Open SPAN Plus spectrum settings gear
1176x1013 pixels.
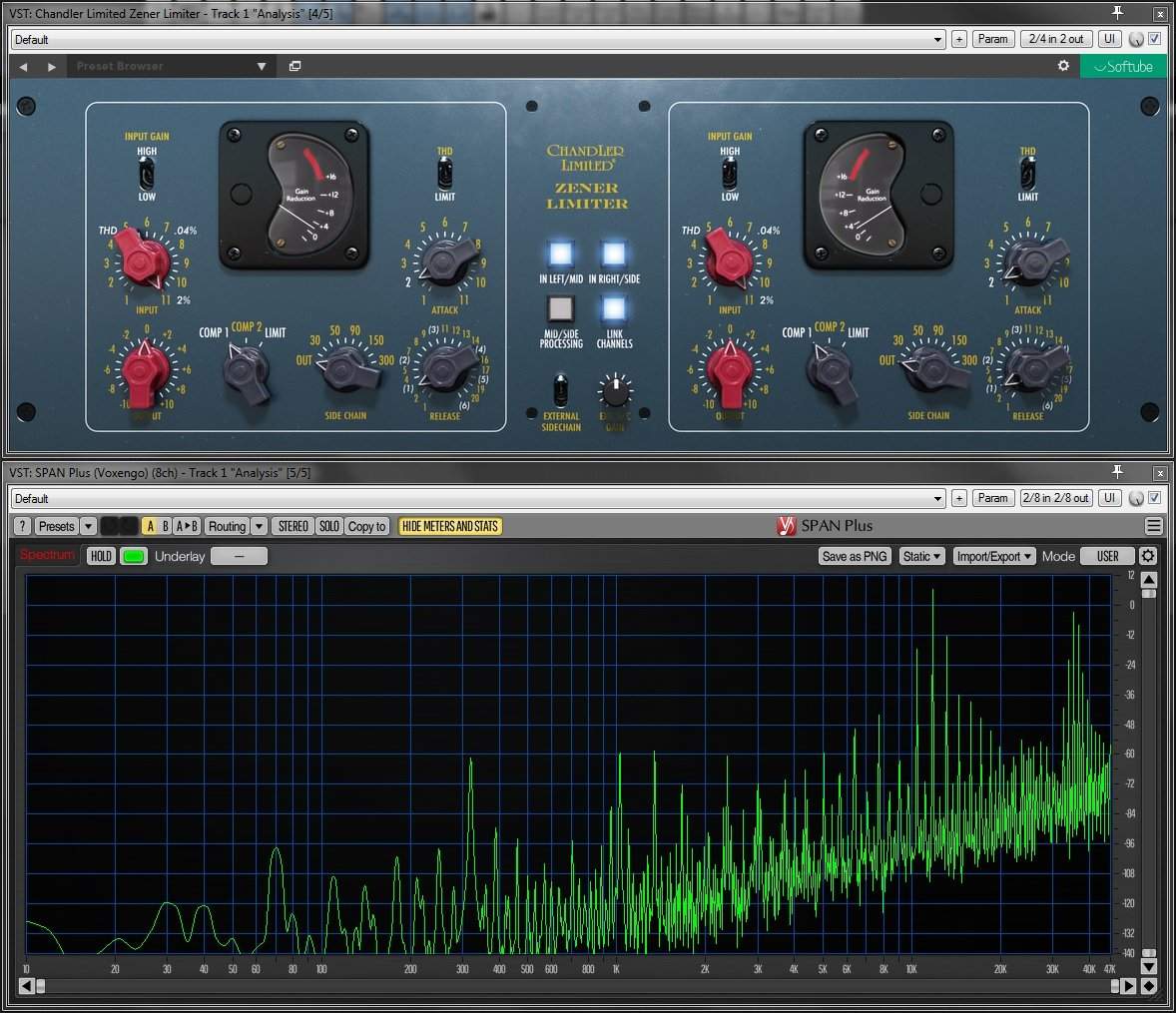1148,556
